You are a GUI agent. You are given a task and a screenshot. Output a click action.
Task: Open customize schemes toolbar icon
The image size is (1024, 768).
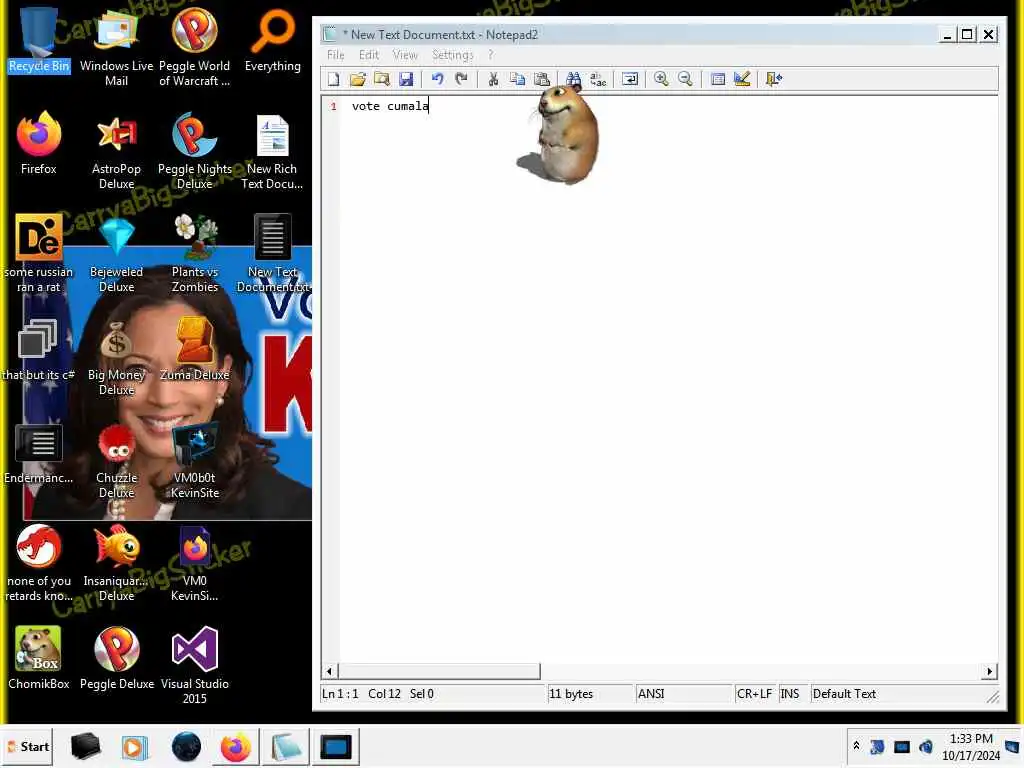(x=742, y=79)
